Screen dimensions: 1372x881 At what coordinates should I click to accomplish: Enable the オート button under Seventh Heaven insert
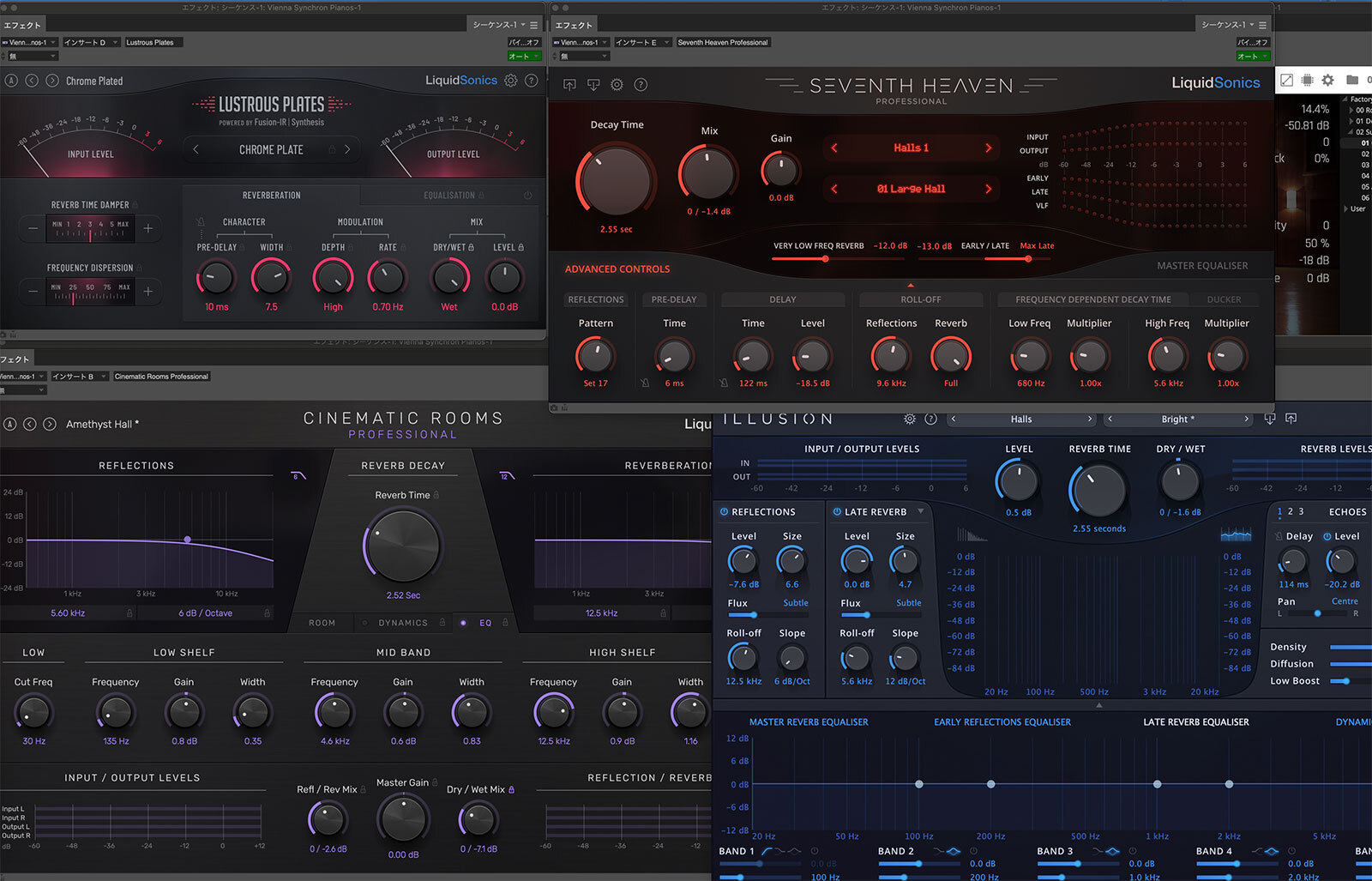click(x=1253, y=55)
